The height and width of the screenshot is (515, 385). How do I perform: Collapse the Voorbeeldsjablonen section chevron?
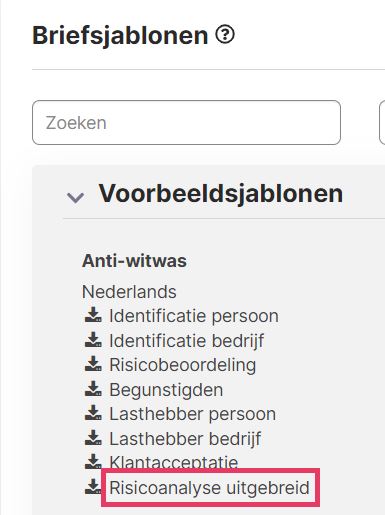point(75,197)
